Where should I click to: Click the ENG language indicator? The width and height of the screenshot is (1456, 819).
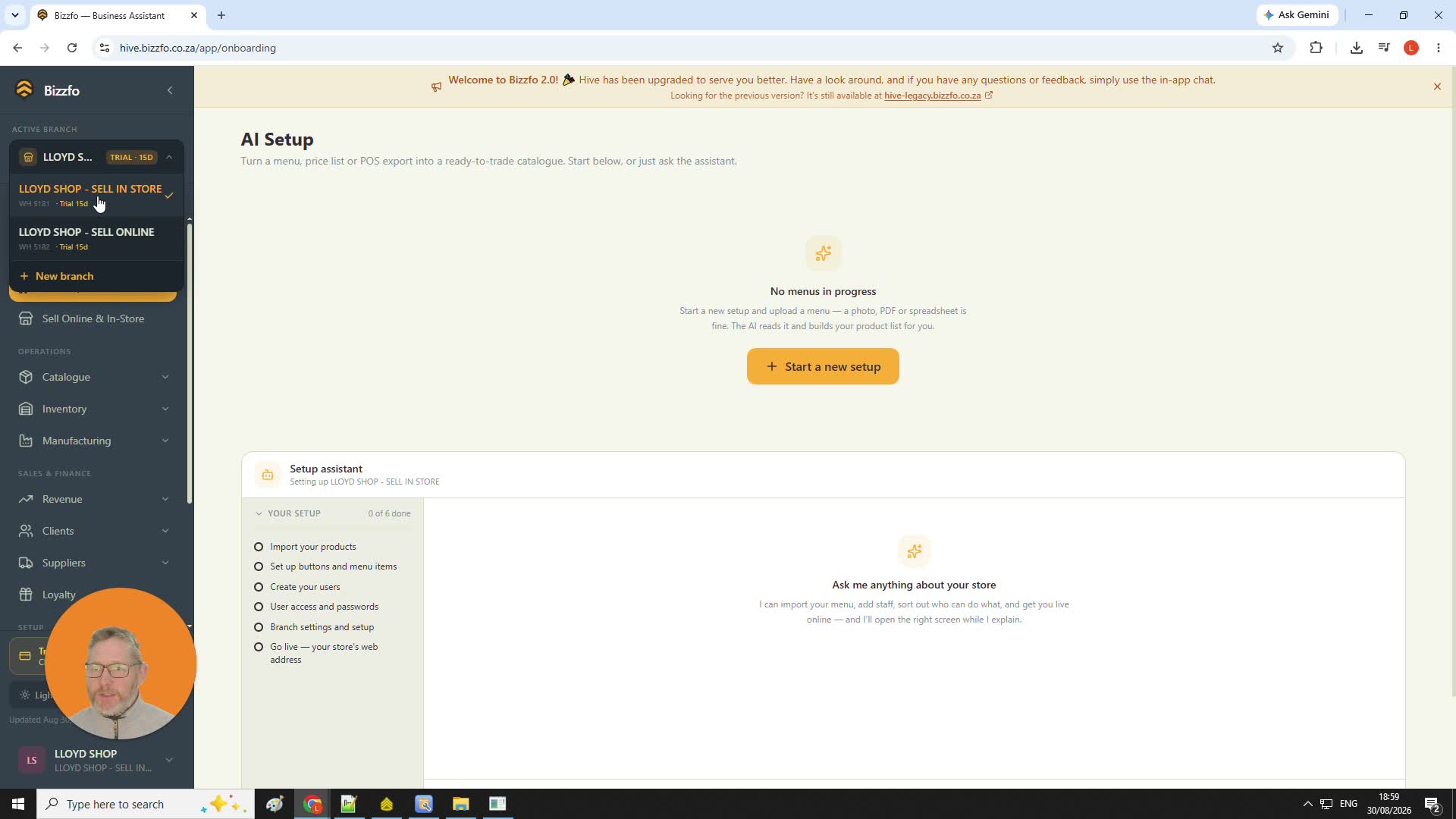click(x=1348, y=804)
